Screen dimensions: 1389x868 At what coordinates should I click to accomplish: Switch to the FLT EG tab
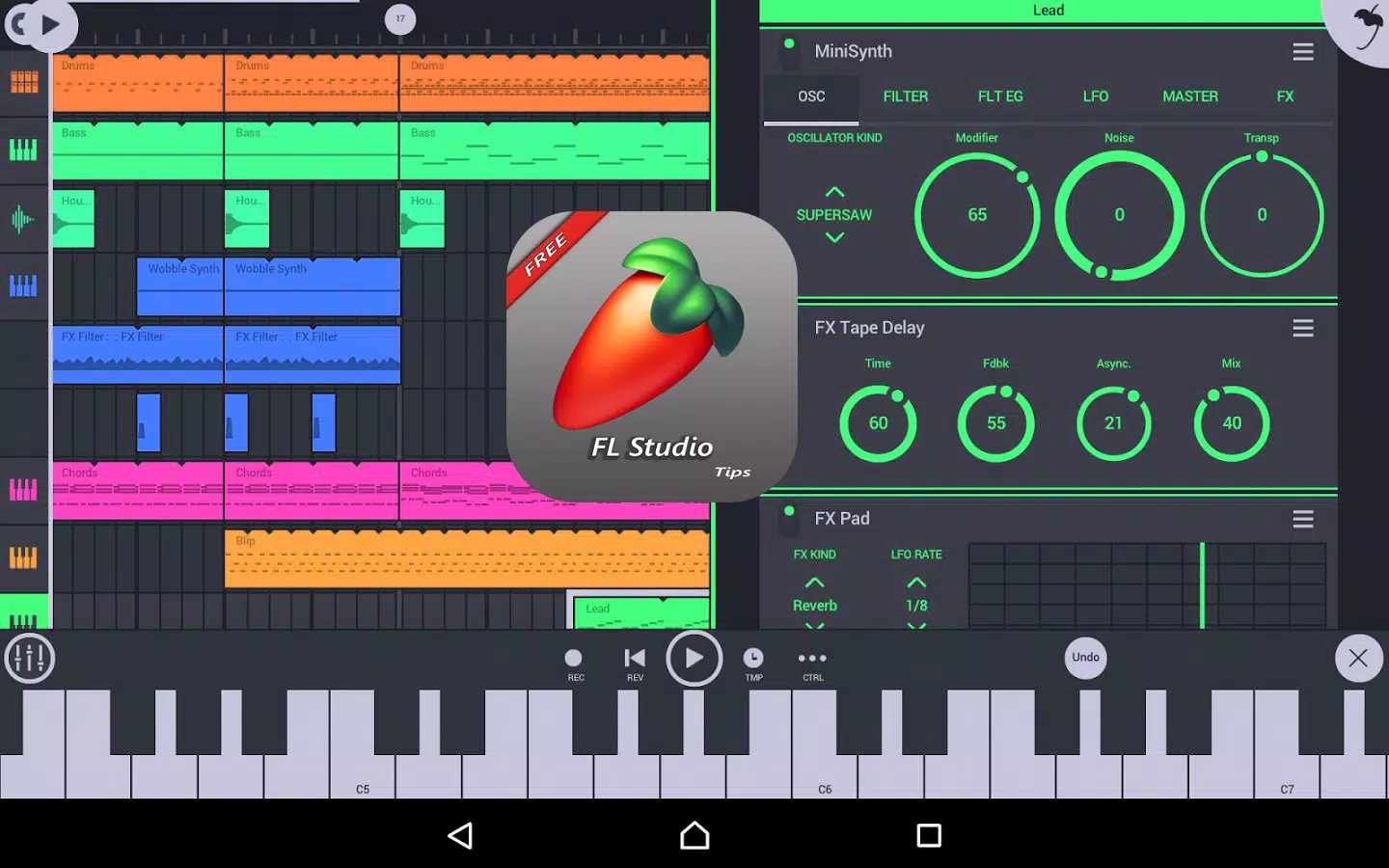[x=1000, y=96]
